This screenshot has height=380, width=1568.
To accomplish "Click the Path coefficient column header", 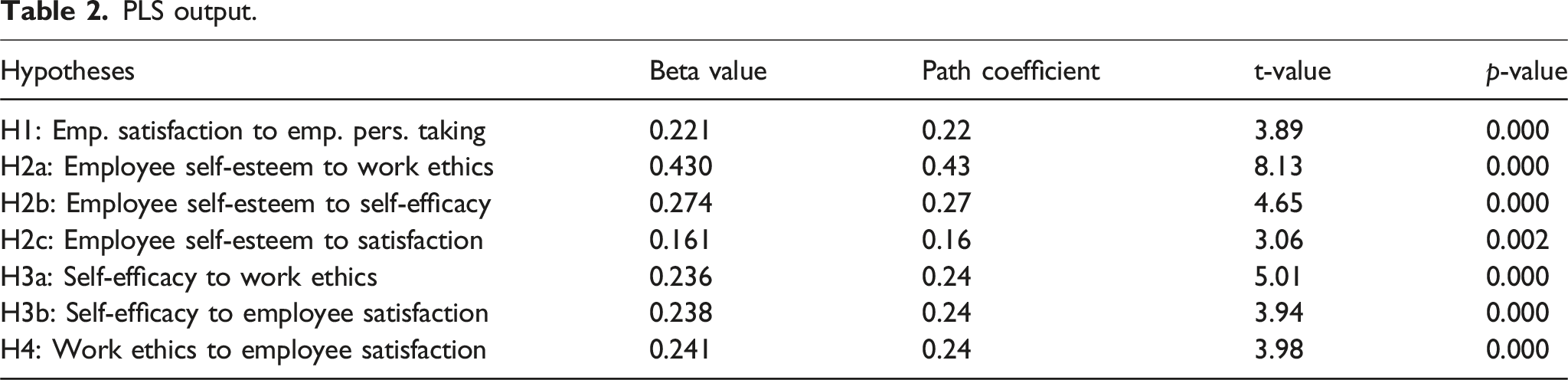I will (1011, 71).
